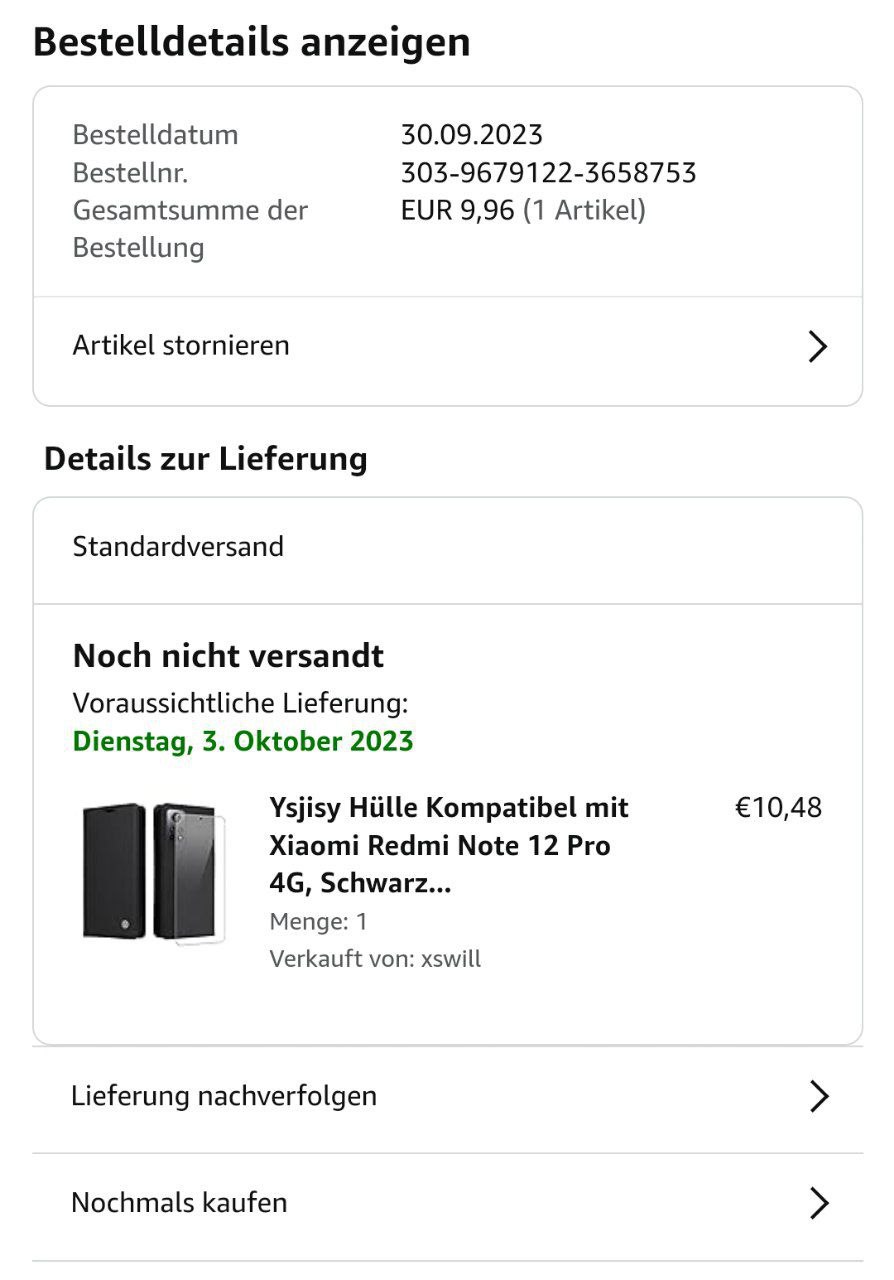Click the Details zur Lieferung section heading
The image size is (894, 1280).
206,459
